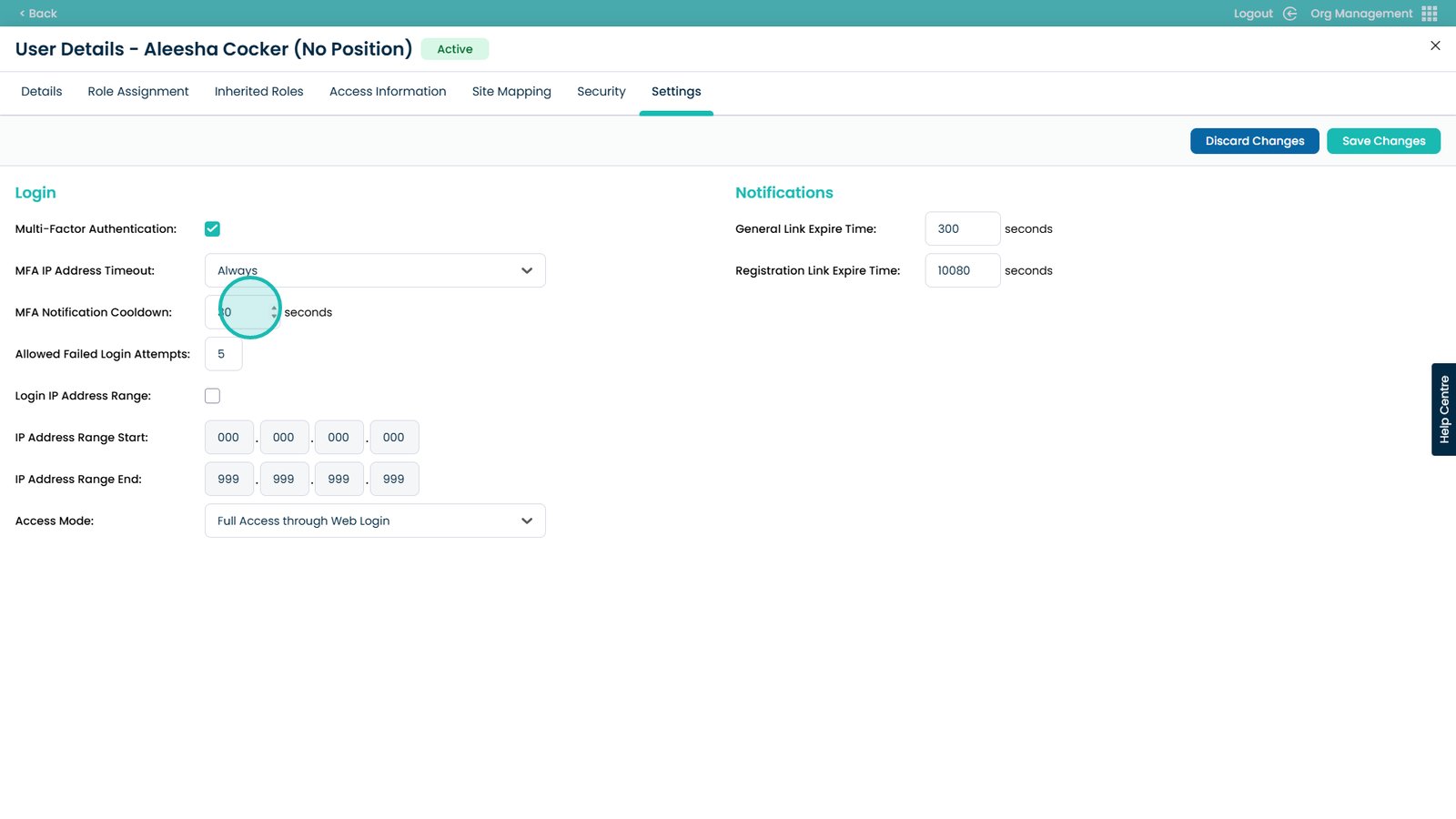This screenshot has width=1456, height=819.
Task: Open the Org Management grid icon
Action: [x=1430, y=14]
